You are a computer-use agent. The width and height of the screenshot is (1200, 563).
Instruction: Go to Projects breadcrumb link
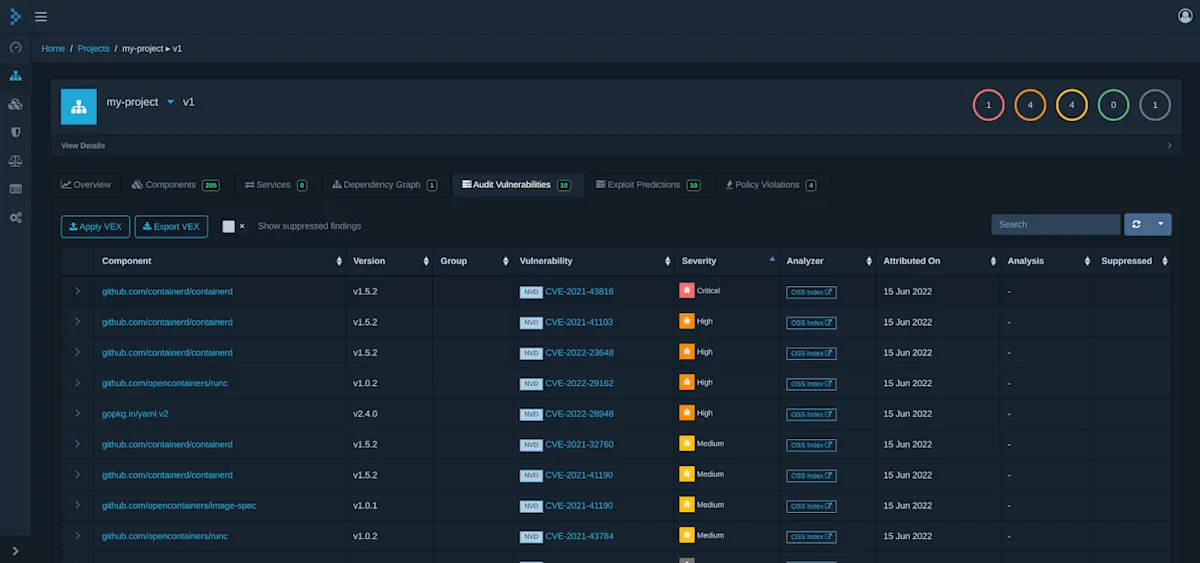point(93,48)
